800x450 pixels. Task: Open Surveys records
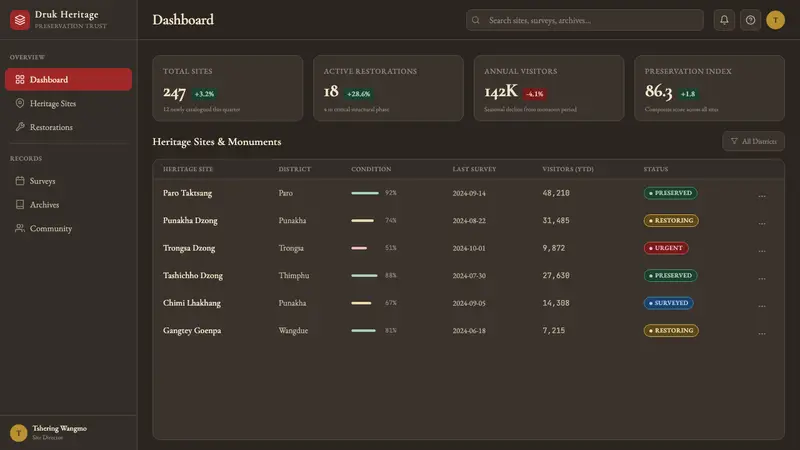click(x=68, y=181)
